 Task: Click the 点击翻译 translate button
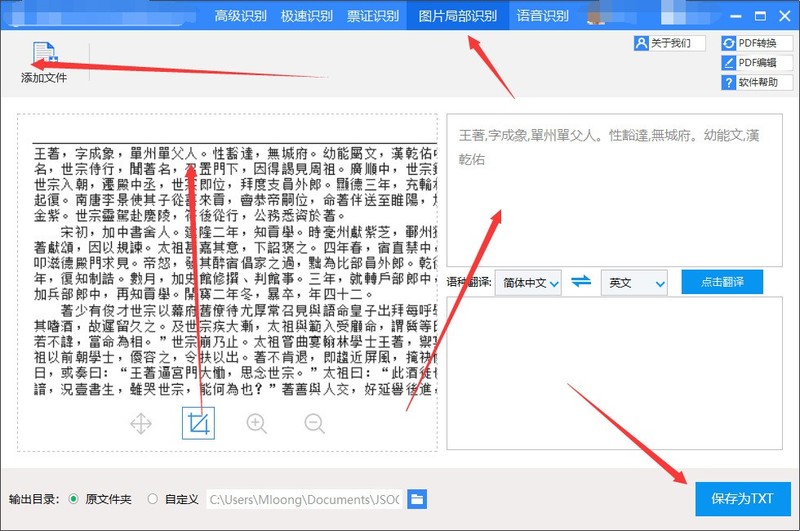click(x=722, y=282)
